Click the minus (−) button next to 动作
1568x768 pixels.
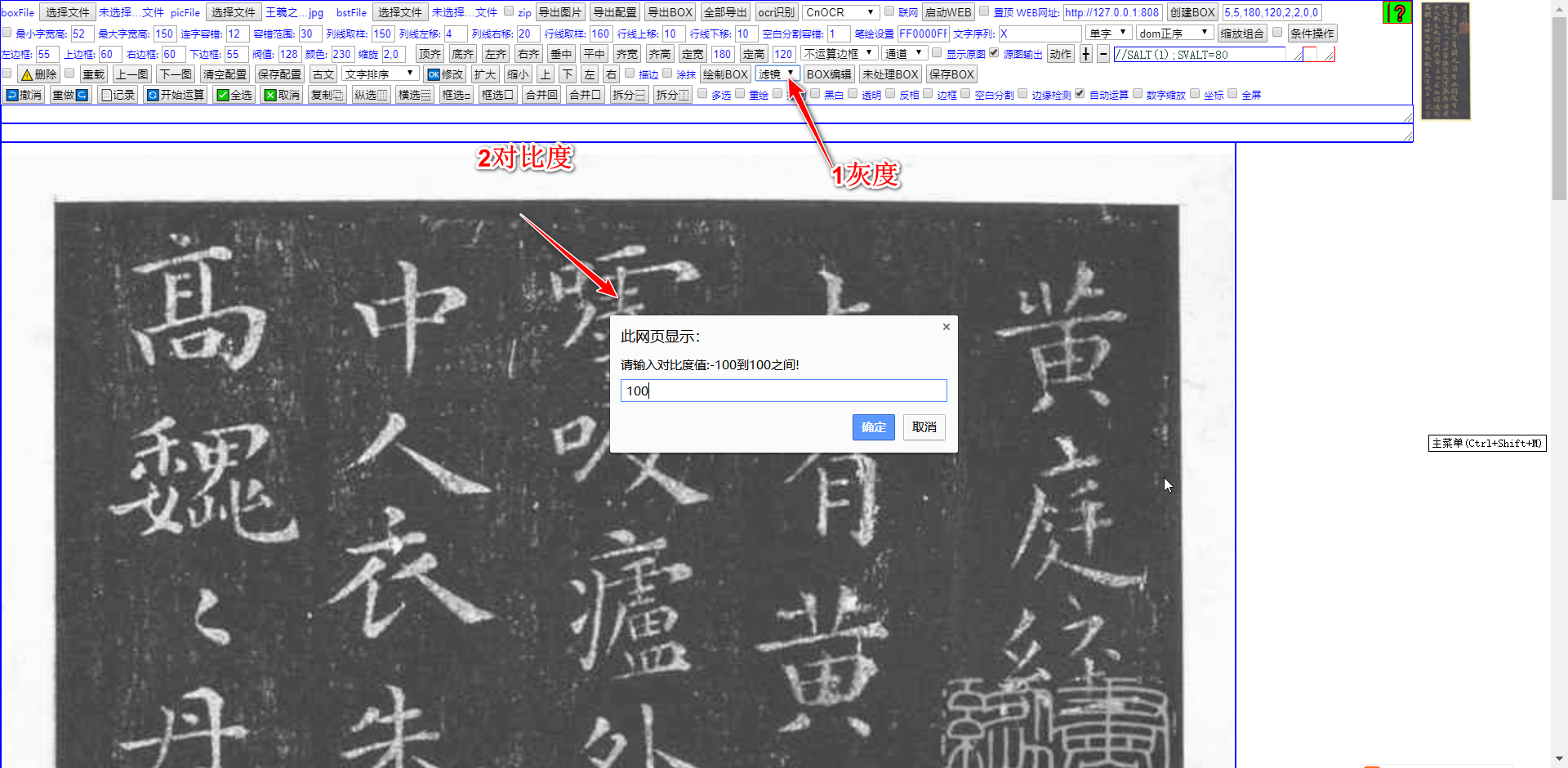click(1103, 54)
